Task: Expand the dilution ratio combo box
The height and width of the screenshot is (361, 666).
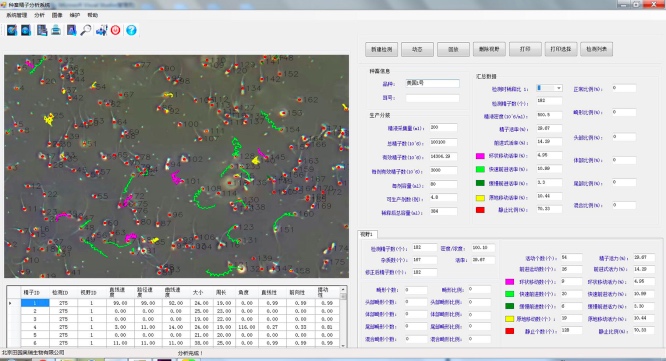Action: [550, 88]
